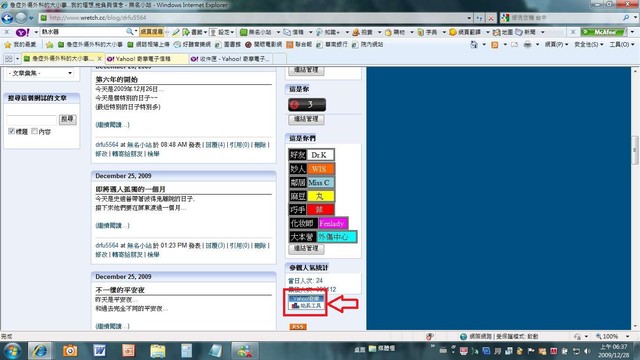640x360 pixels.
Task: Open the dictionary (字典) icon in Yahoo toolbar
Action: point(420,32)
